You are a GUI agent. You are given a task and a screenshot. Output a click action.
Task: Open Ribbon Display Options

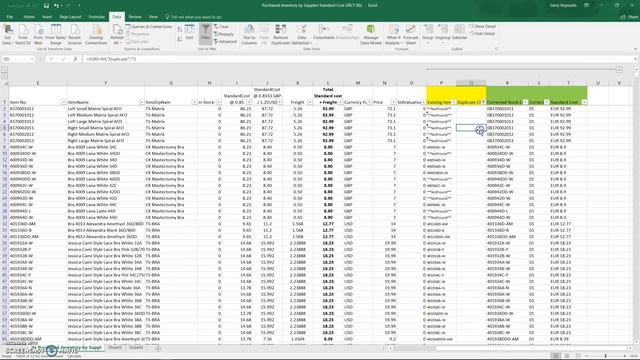(587, 6)
